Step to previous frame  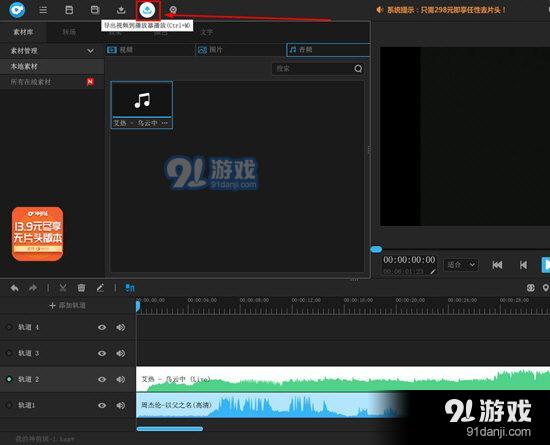tap(523, 265)
